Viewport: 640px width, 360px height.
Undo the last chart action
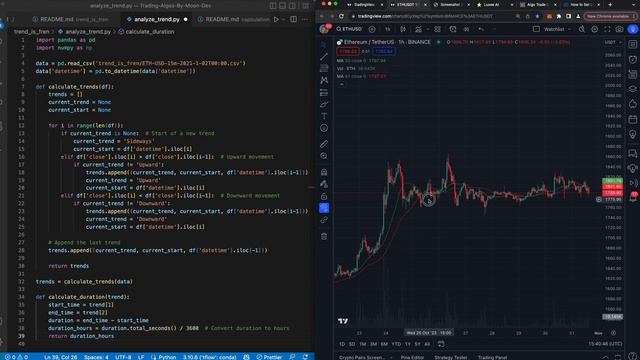click(481, 29)
